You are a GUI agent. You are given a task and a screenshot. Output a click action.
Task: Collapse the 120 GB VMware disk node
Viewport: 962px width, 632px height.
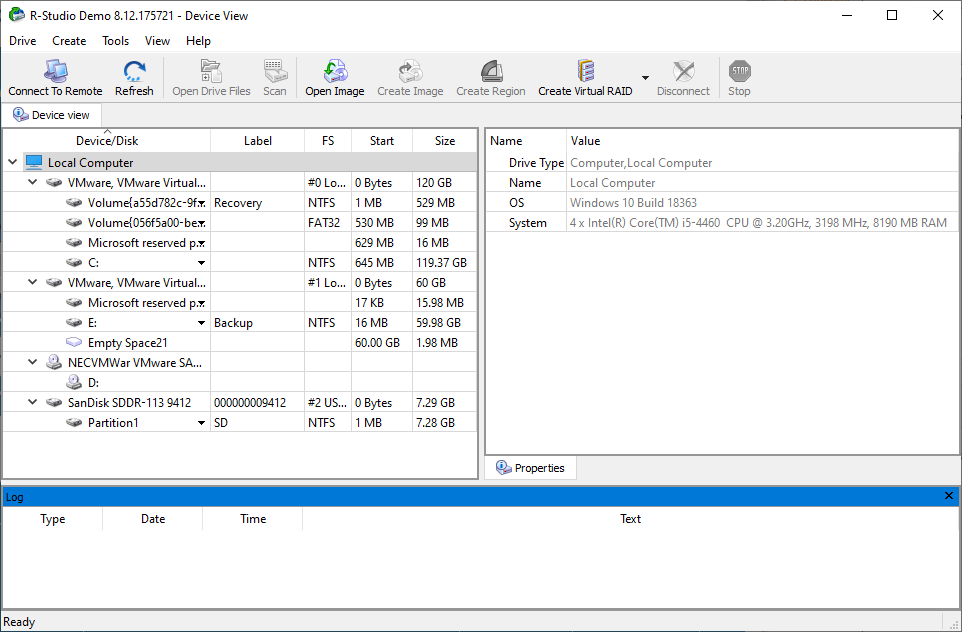pos(33,182)
